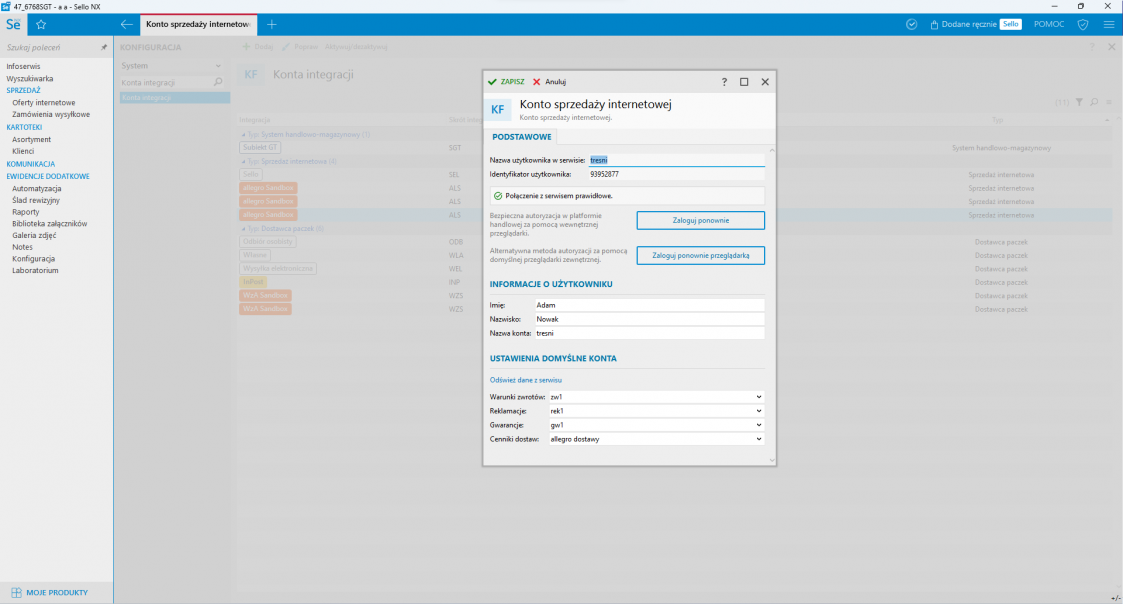Expand the Warunki zwrotów dropdown

(x=759, y=397)
